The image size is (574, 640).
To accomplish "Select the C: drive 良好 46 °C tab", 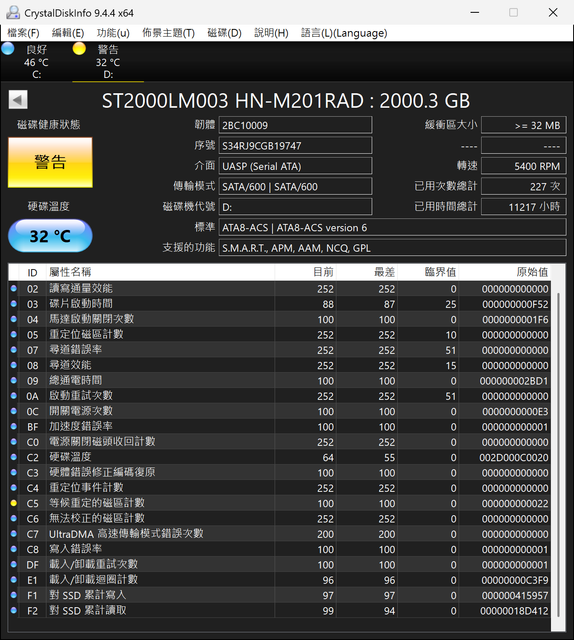I will tap(36, 62).
